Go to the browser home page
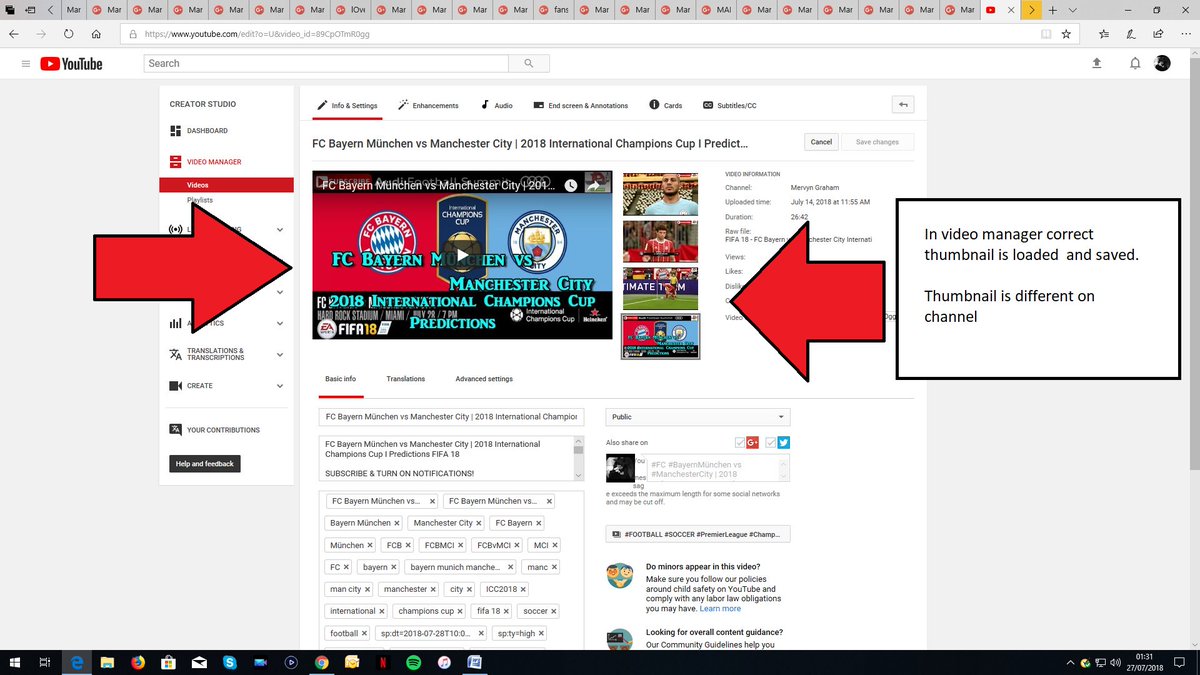1200x675 pixels. pyautogui.click(x=95, y=33)
